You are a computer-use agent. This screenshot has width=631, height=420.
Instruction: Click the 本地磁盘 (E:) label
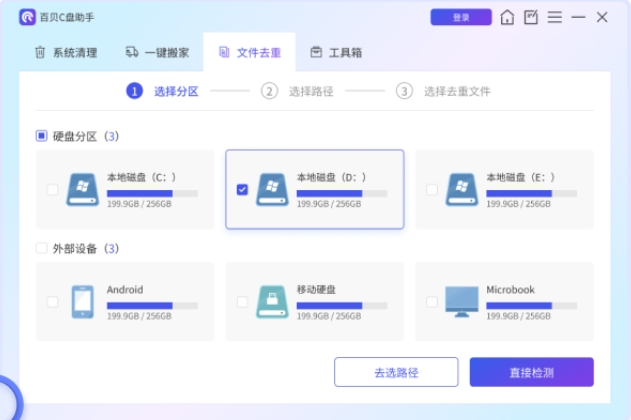click(521, 177)
